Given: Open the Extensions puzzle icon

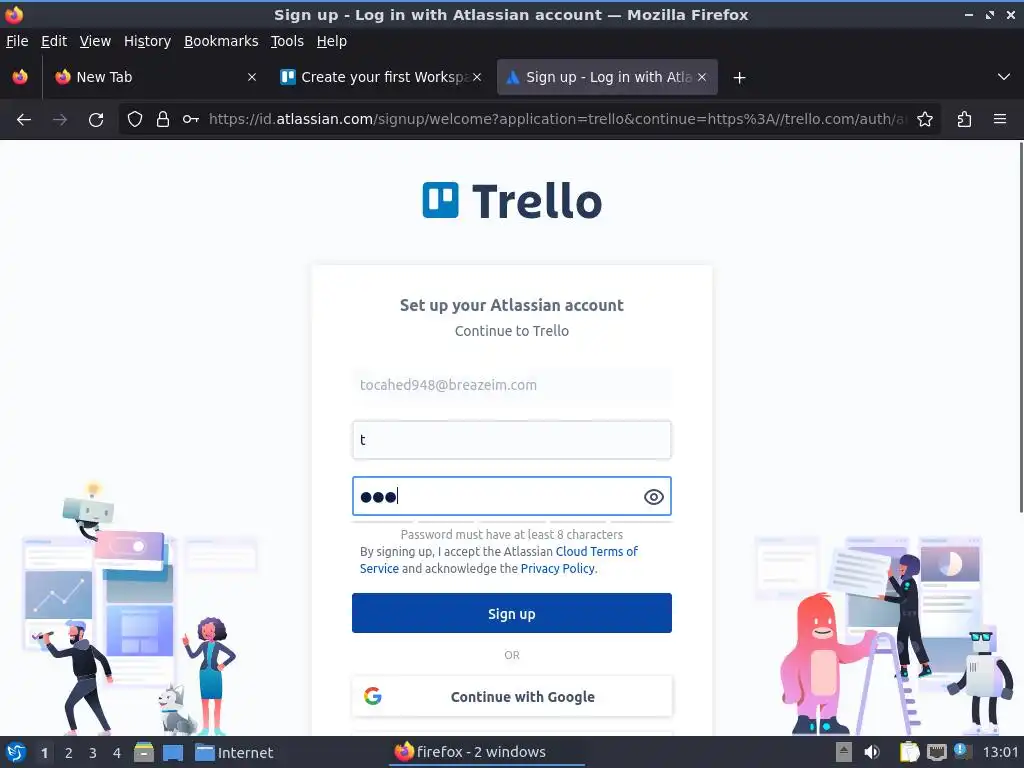Looking at the screenshot, I should pyautogui.click(x=964, y=120).
